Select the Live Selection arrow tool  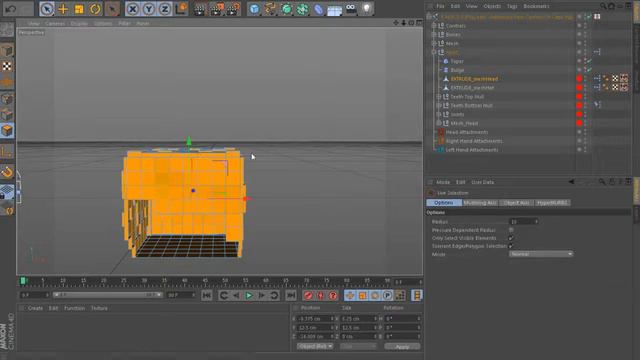tap(47, 9)
